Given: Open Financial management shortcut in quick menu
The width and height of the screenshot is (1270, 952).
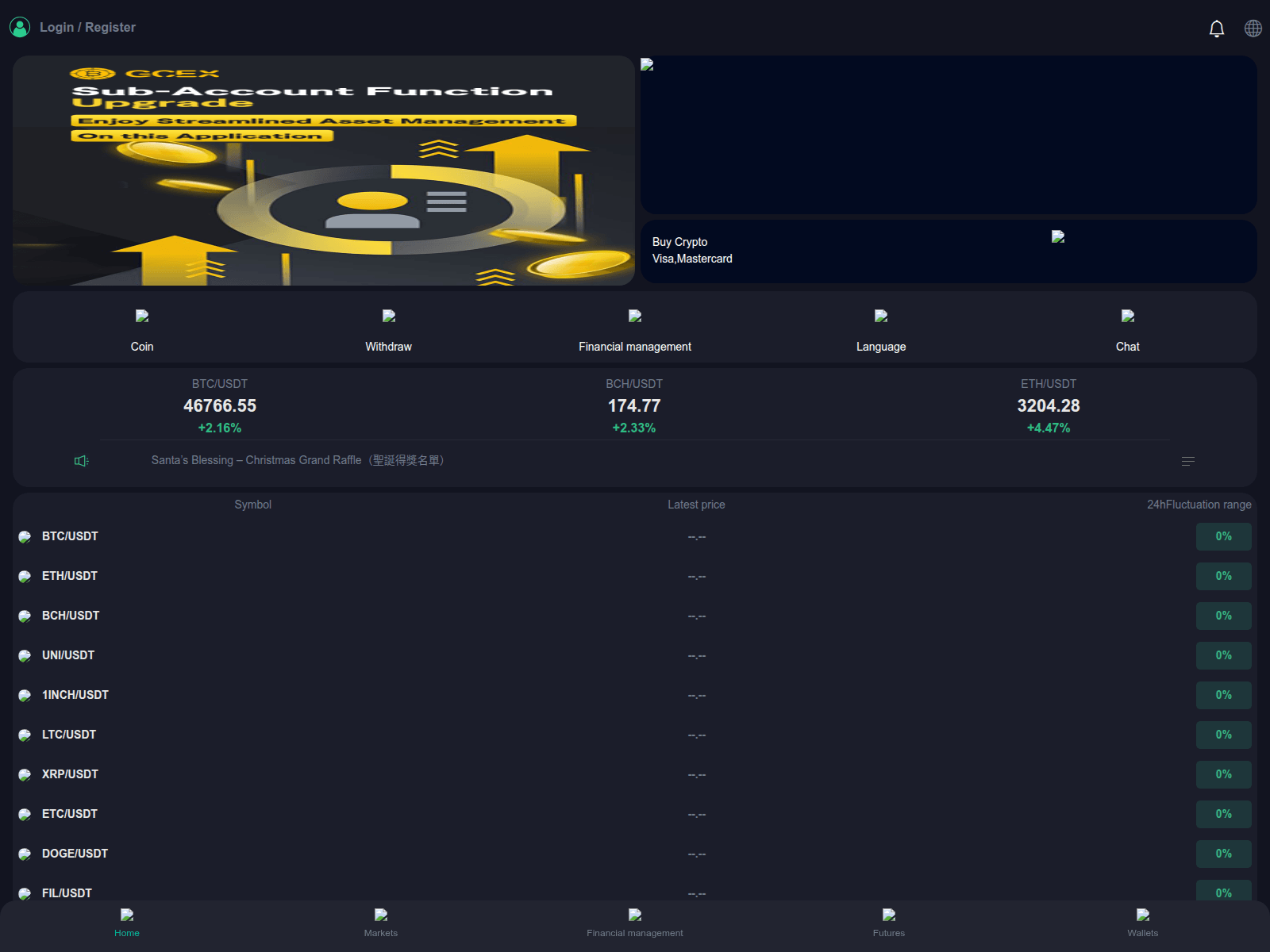Looking at the screenshot, I should [x=634, y=317].
